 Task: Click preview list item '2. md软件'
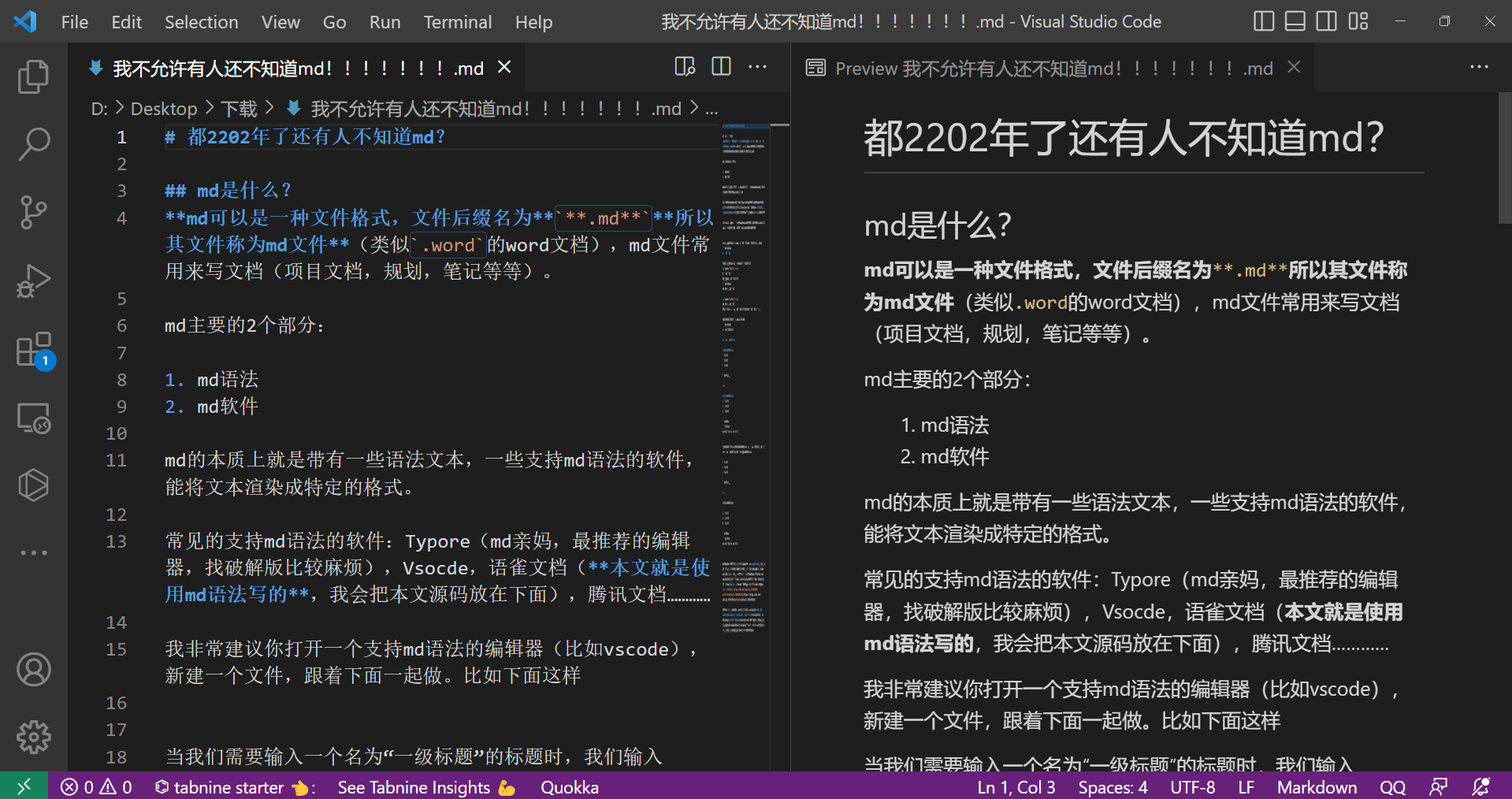pyautogui.click(x=945, y=457)
